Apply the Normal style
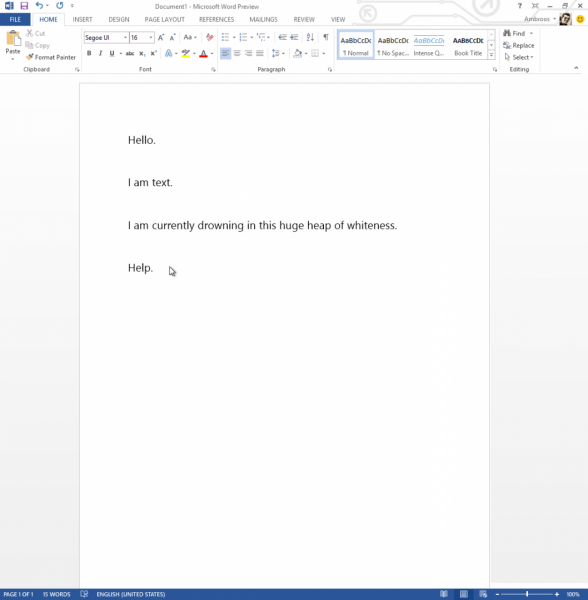Image resolution: width=588 pixels, height=600 pixels. (x=356, y=46)
